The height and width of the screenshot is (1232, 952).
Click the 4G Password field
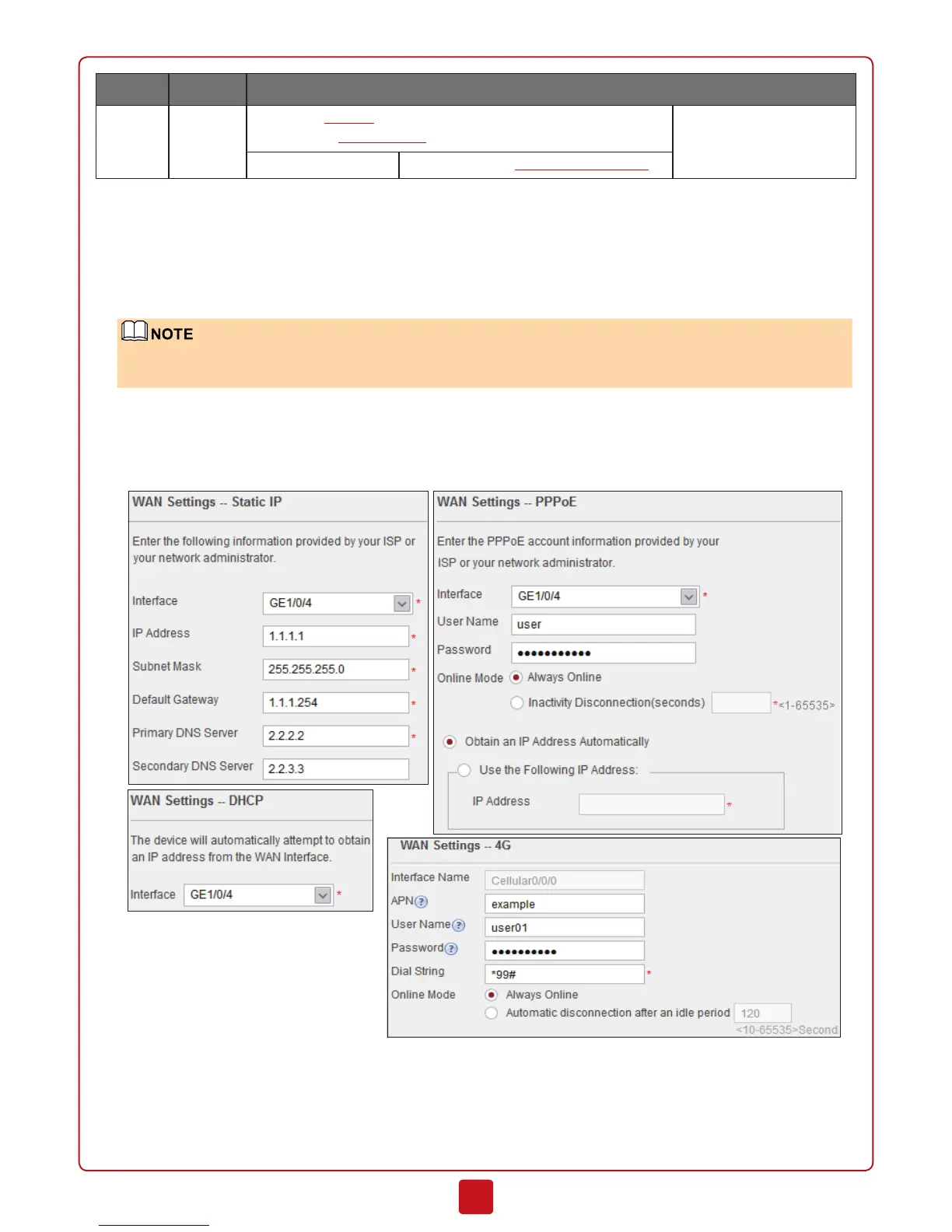565,950
